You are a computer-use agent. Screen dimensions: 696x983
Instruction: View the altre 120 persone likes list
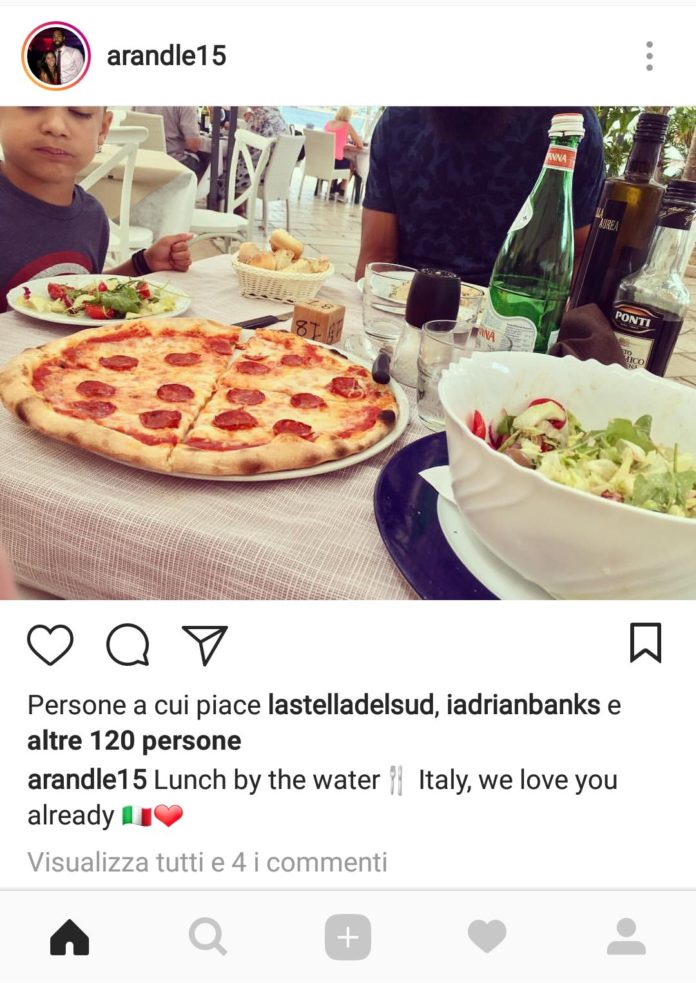[x=134, y=741]
